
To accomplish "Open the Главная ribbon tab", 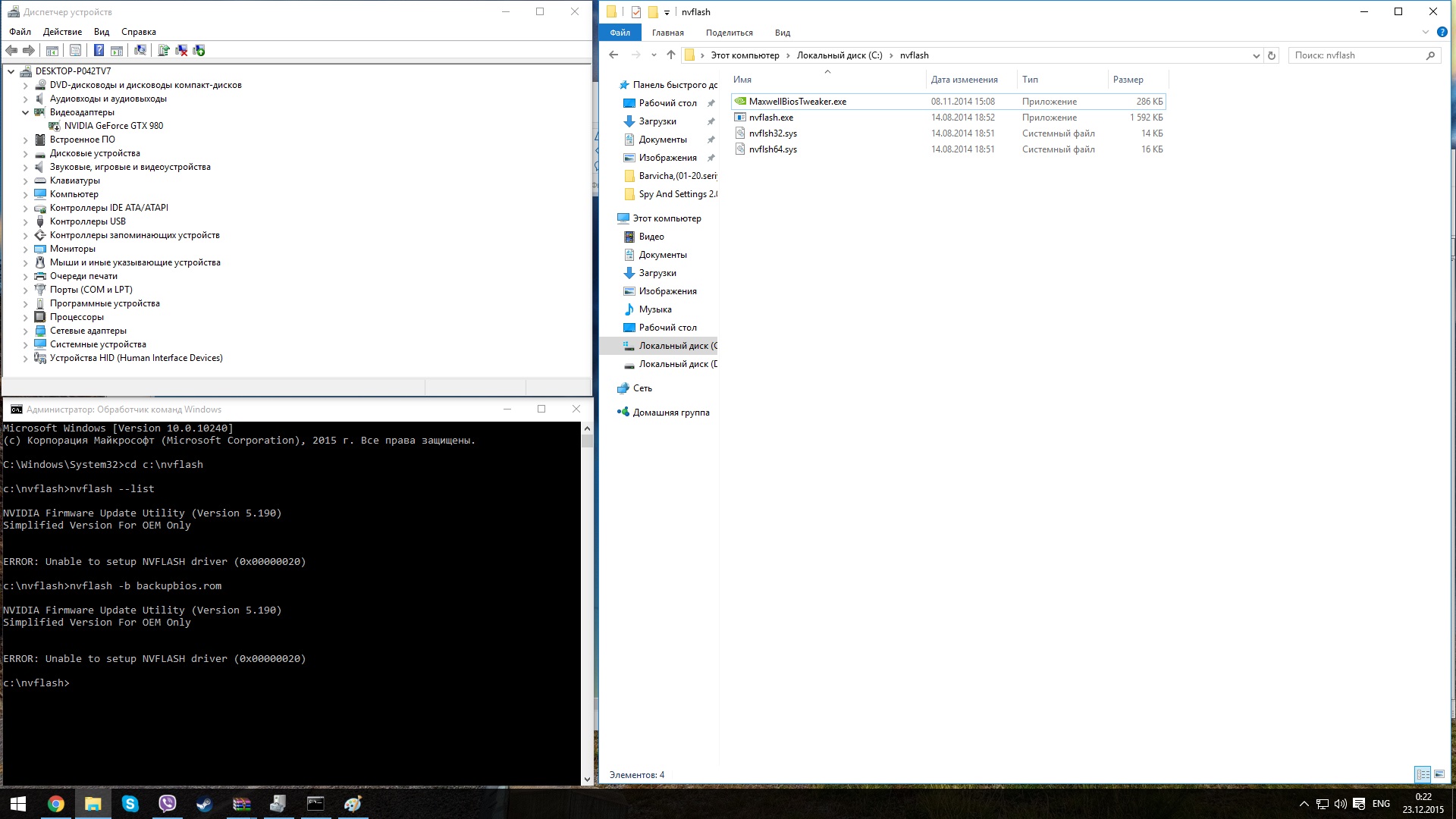I will [x=667, y=33].
